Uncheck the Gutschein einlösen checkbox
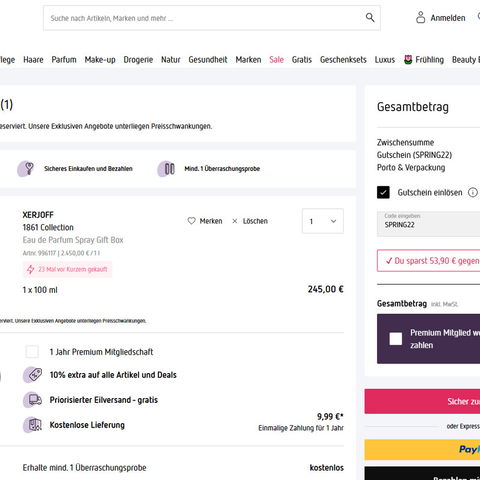The height and width of the screenshot is (480, 480). click(383, 192)
